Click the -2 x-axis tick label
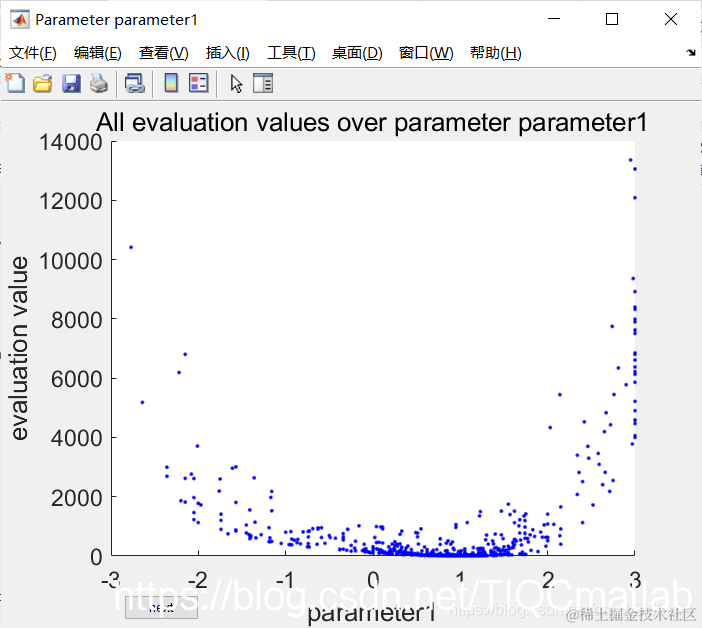Viewport: 702px width, 628px height. 198,581
